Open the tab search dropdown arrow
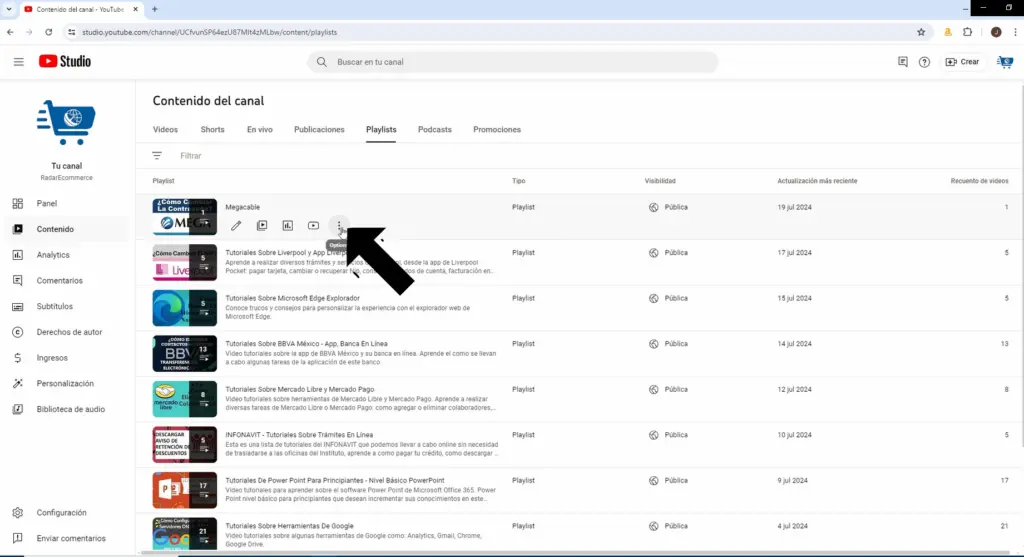 pos(8,9)
